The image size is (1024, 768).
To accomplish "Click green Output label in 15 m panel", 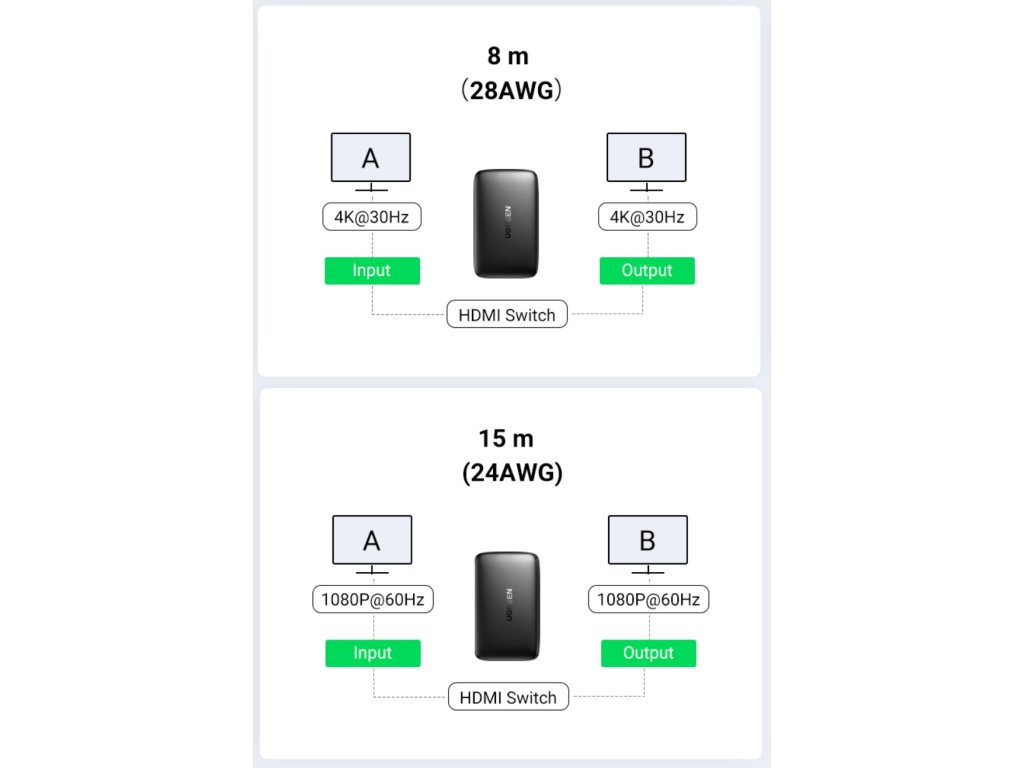I will coord(648,653).
